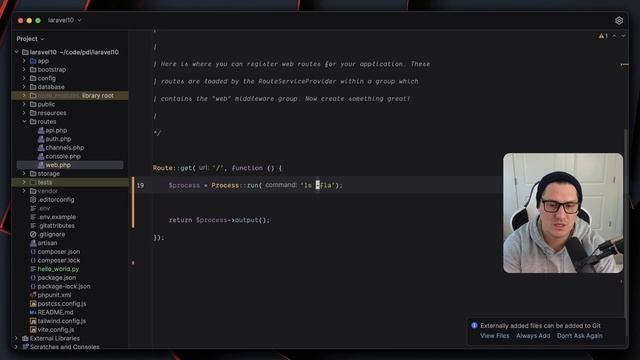Select the postcss.config.js file icon
The image size is (640, 360).
coord(33,304)
